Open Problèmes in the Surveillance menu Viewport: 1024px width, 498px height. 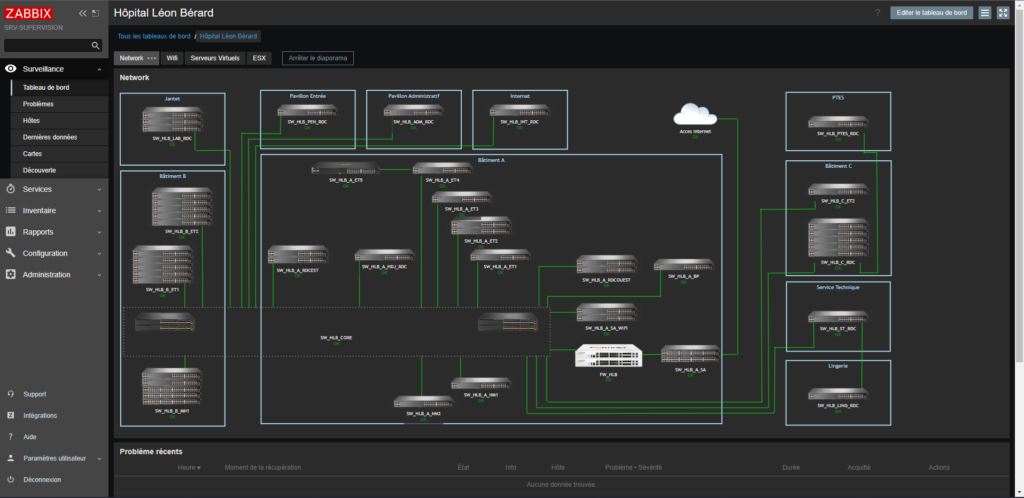point(38,104)
